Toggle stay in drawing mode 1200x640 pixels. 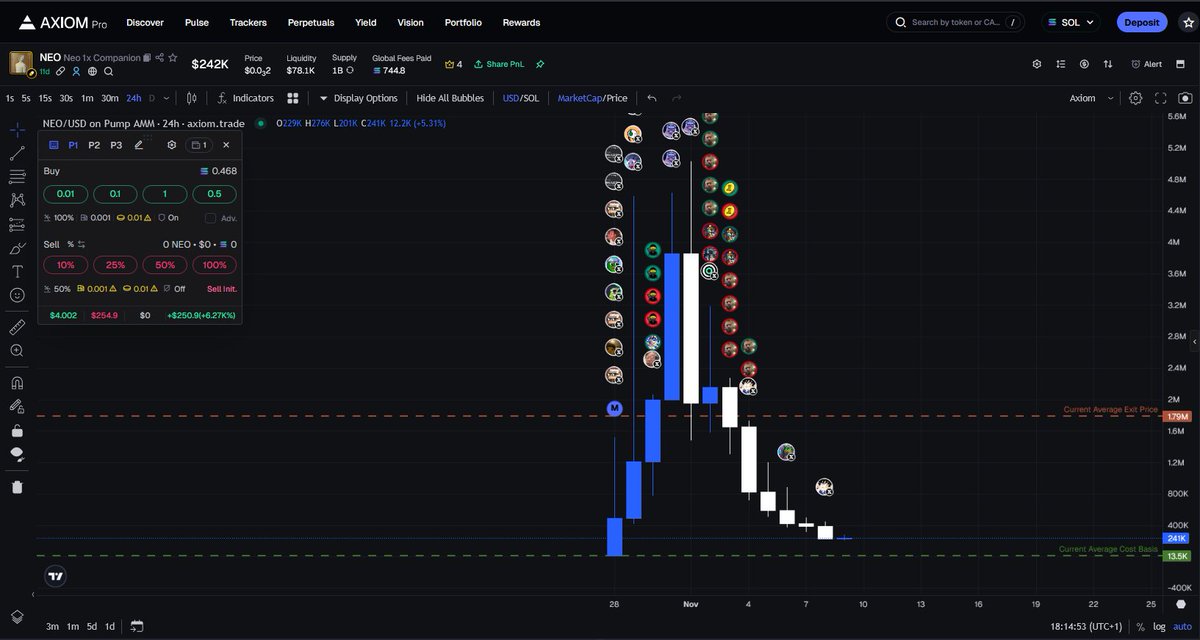(x=17, y=406)
